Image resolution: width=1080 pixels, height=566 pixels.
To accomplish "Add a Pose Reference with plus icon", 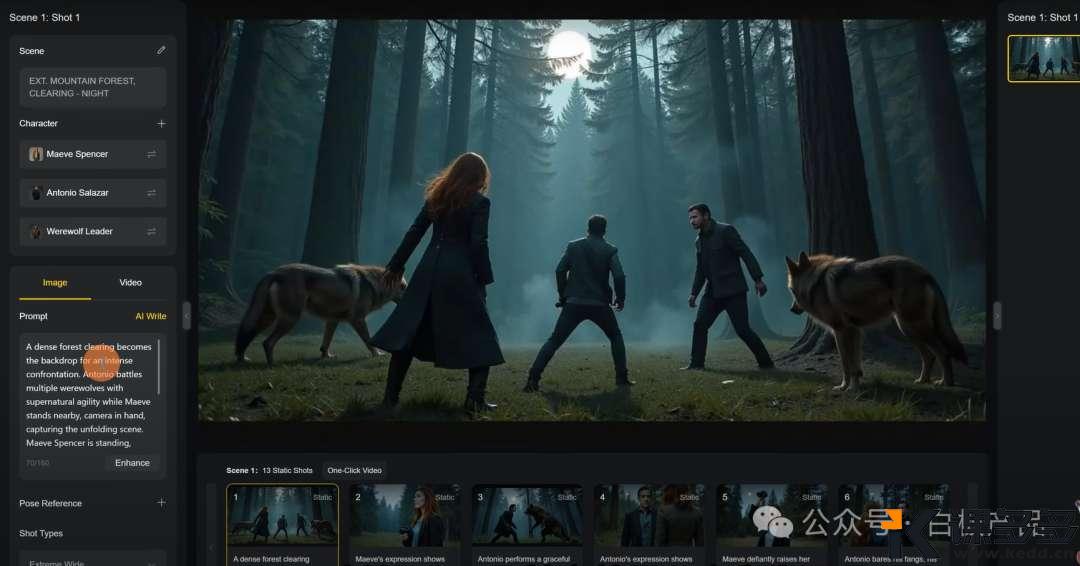I will (161, 503).
